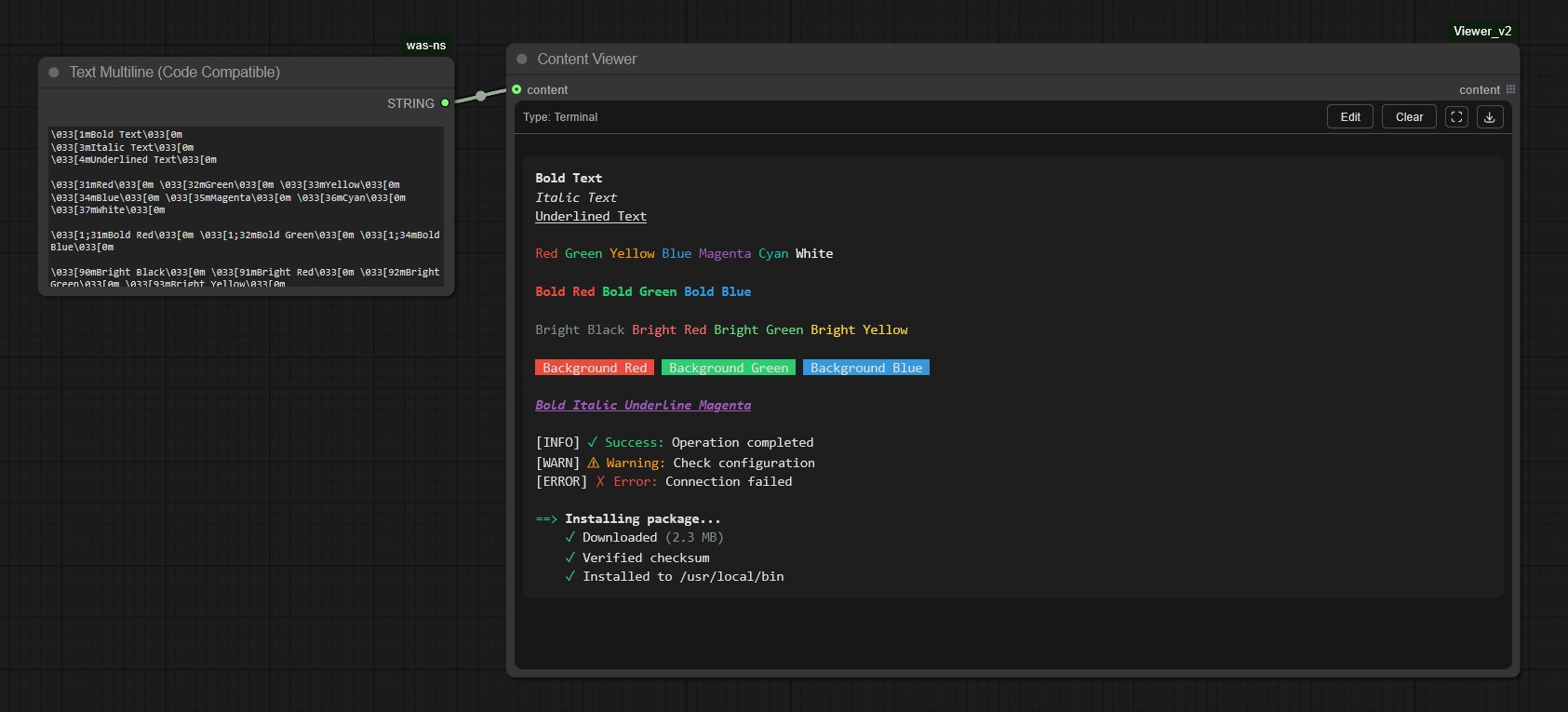Click the "[INFO]" log line tag

point(557,442)
